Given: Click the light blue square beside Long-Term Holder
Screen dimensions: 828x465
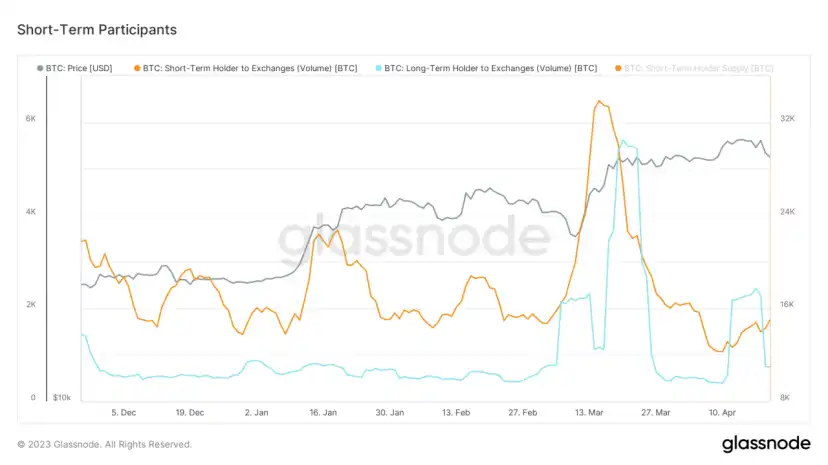Looking at the screenshot, I should coord(379,68).
